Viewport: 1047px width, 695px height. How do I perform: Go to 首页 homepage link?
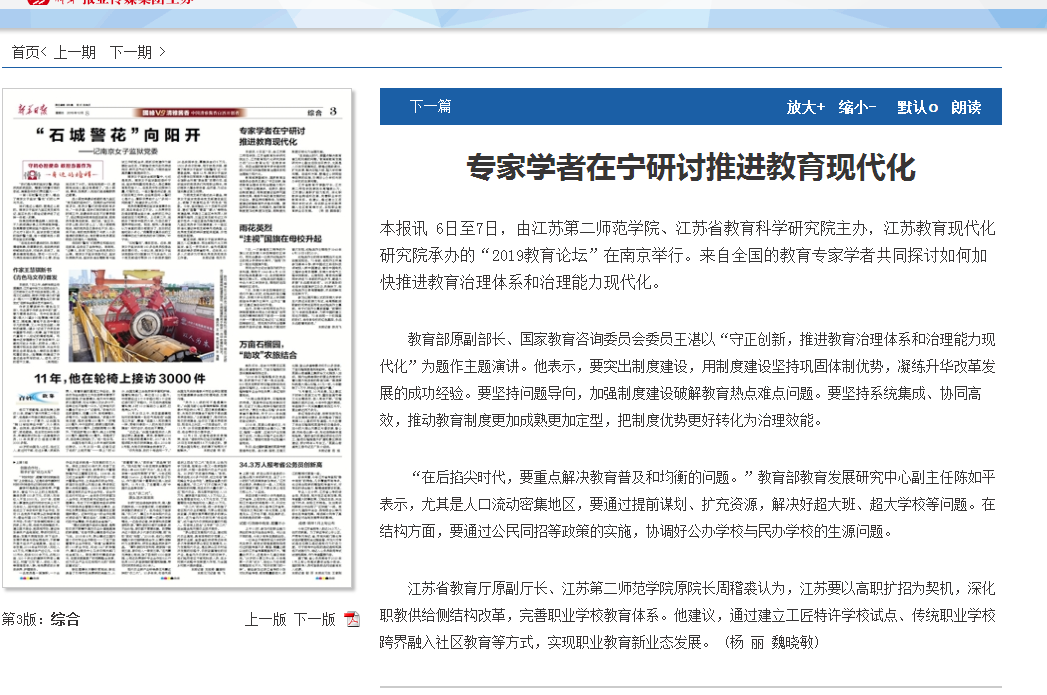[x=26, y=52]
